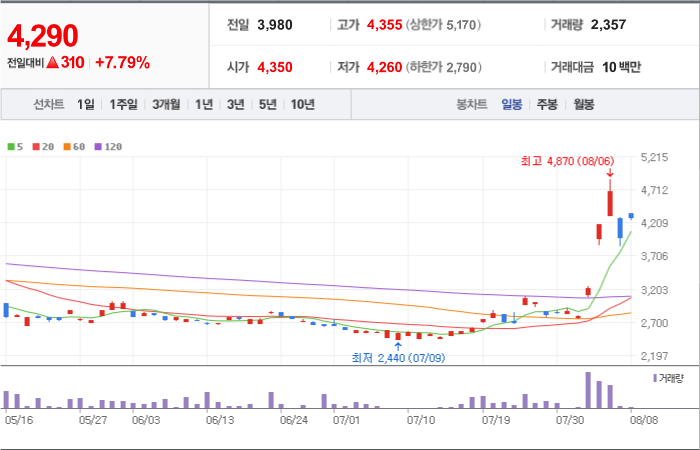This screenshot has height=450, width=700.
Task: Click the 08/08 date axis label
Action: click(x=644, y=421)
